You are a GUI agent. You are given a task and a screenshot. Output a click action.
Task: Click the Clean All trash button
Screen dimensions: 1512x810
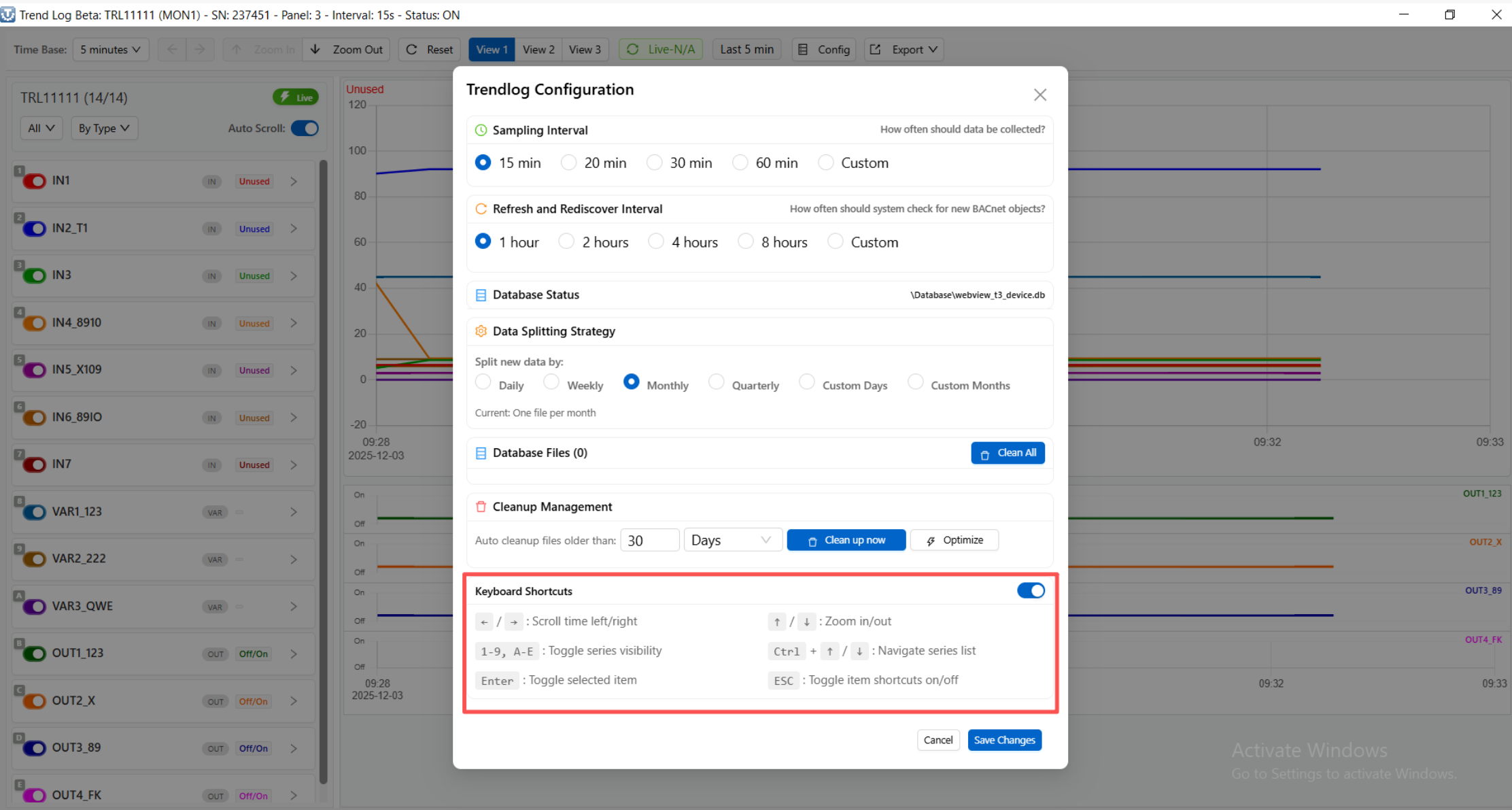tap(1008, 453)
